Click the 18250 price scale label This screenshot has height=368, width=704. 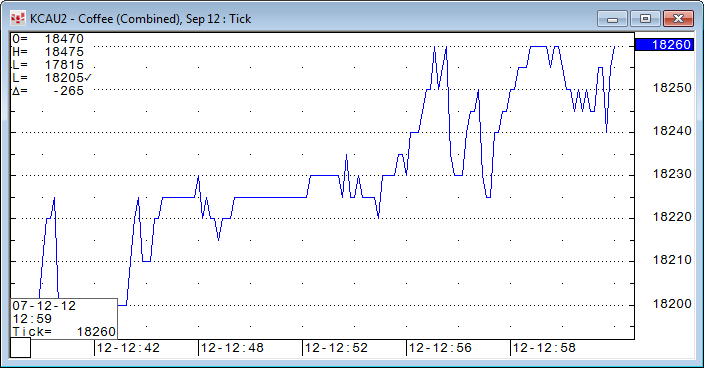(672, 88)
